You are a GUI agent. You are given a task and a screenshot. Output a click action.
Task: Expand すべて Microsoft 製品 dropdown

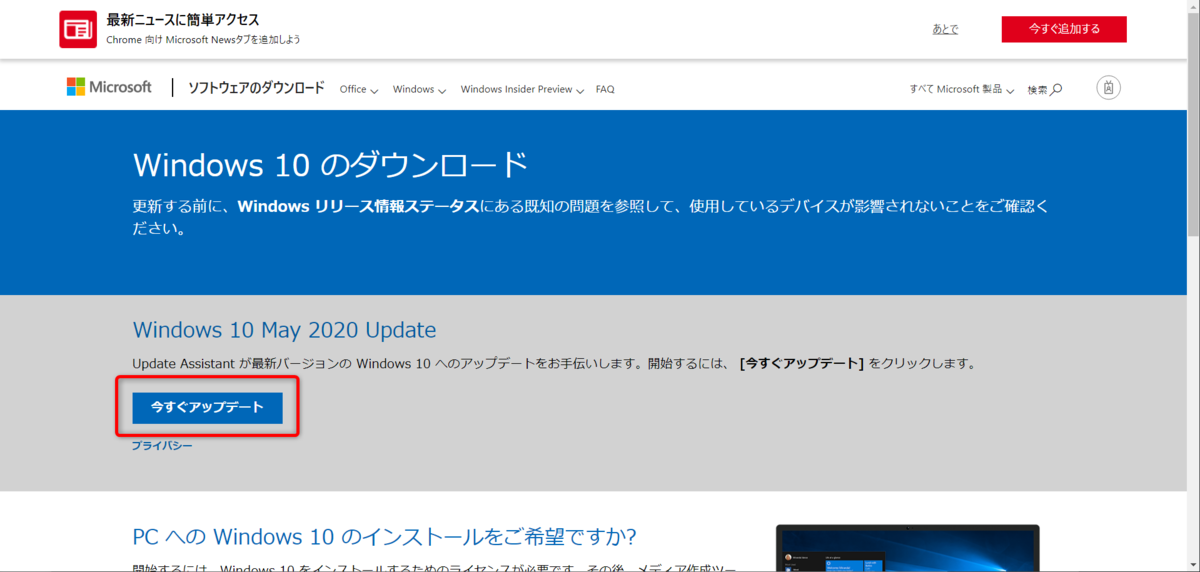click(x=962, y=89)
